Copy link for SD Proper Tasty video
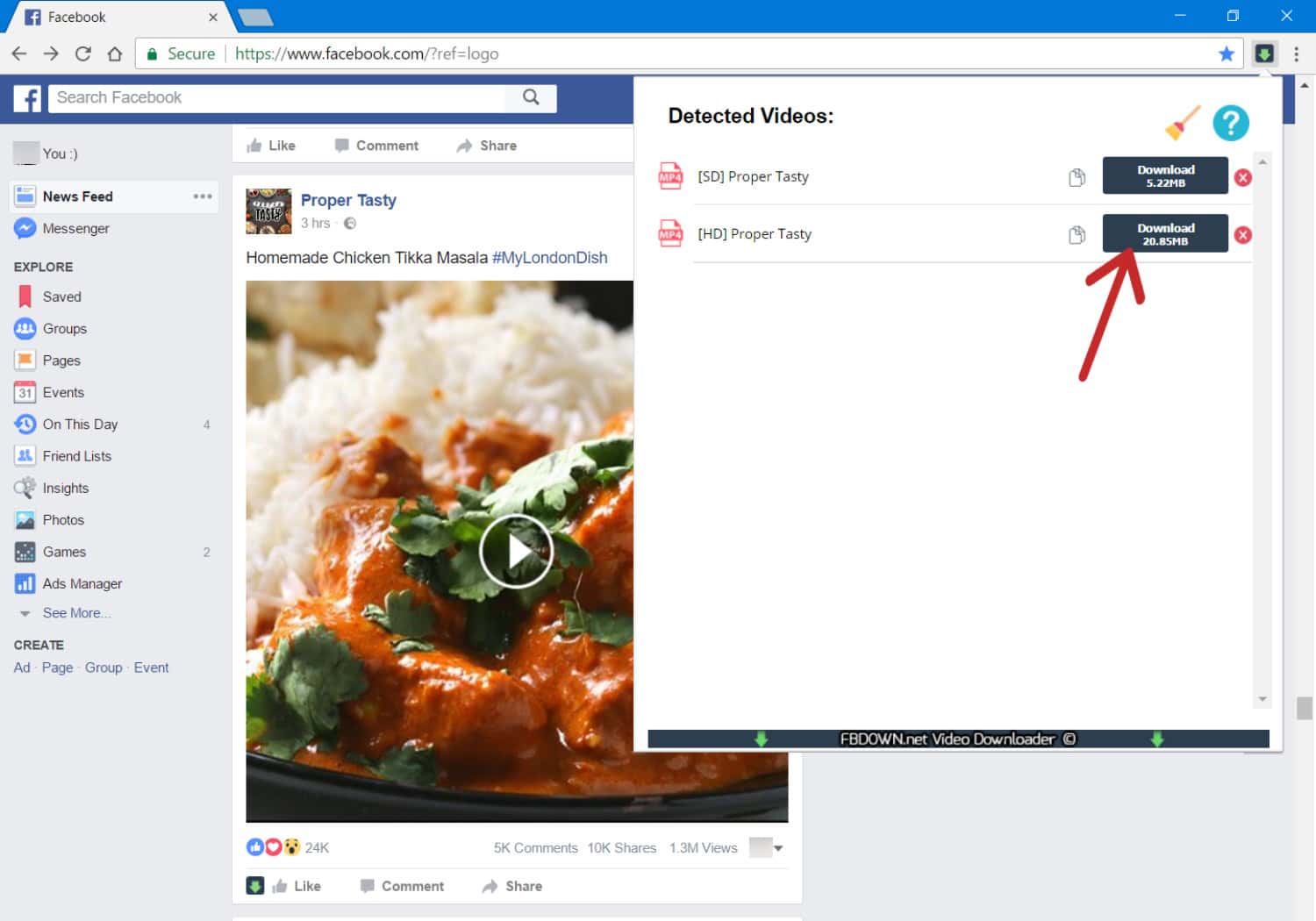 [x=1076, y=177]
